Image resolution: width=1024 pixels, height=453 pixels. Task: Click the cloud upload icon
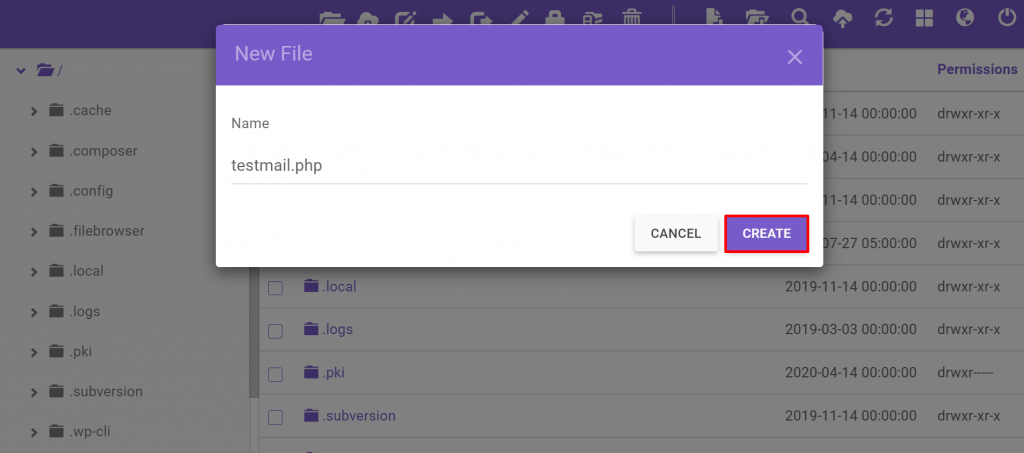click(842, 17)
